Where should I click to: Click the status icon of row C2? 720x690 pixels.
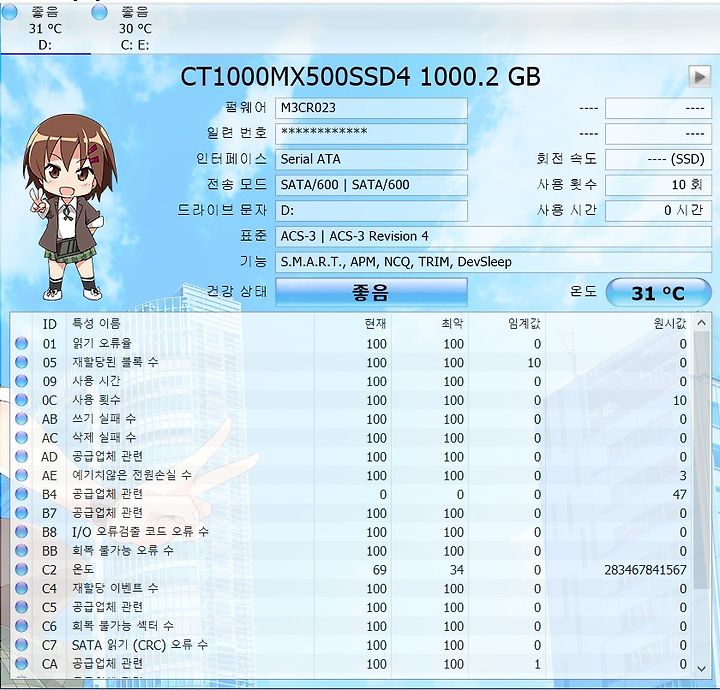[21, 569]
